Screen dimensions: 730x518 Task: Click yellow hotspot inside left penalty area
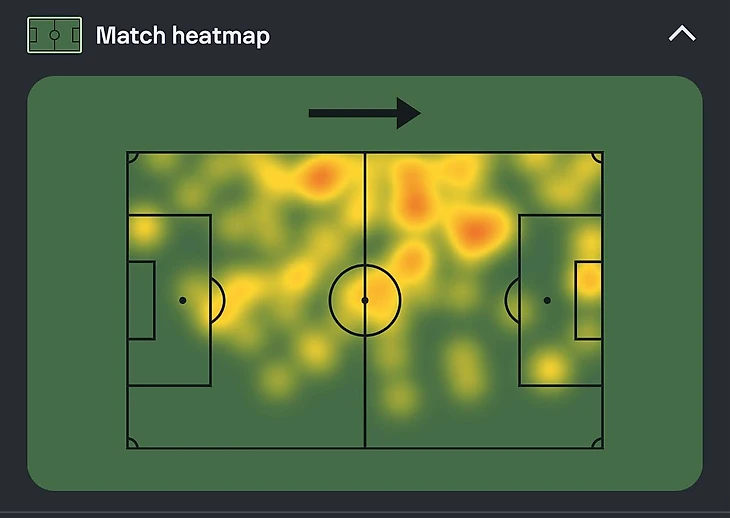pos(144,231)
